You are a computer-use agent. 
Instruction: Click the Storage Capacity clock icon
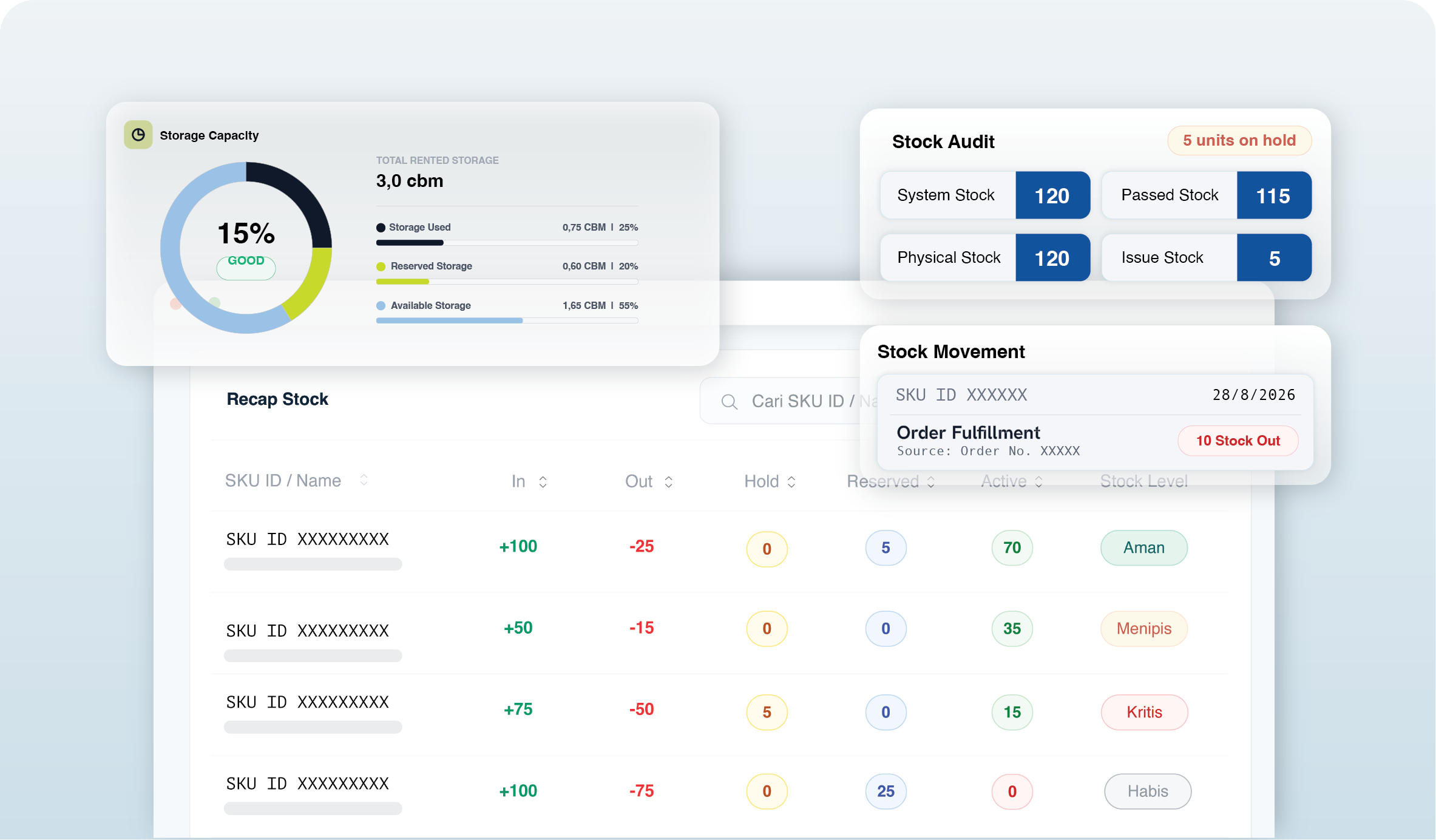coord(138,135)
